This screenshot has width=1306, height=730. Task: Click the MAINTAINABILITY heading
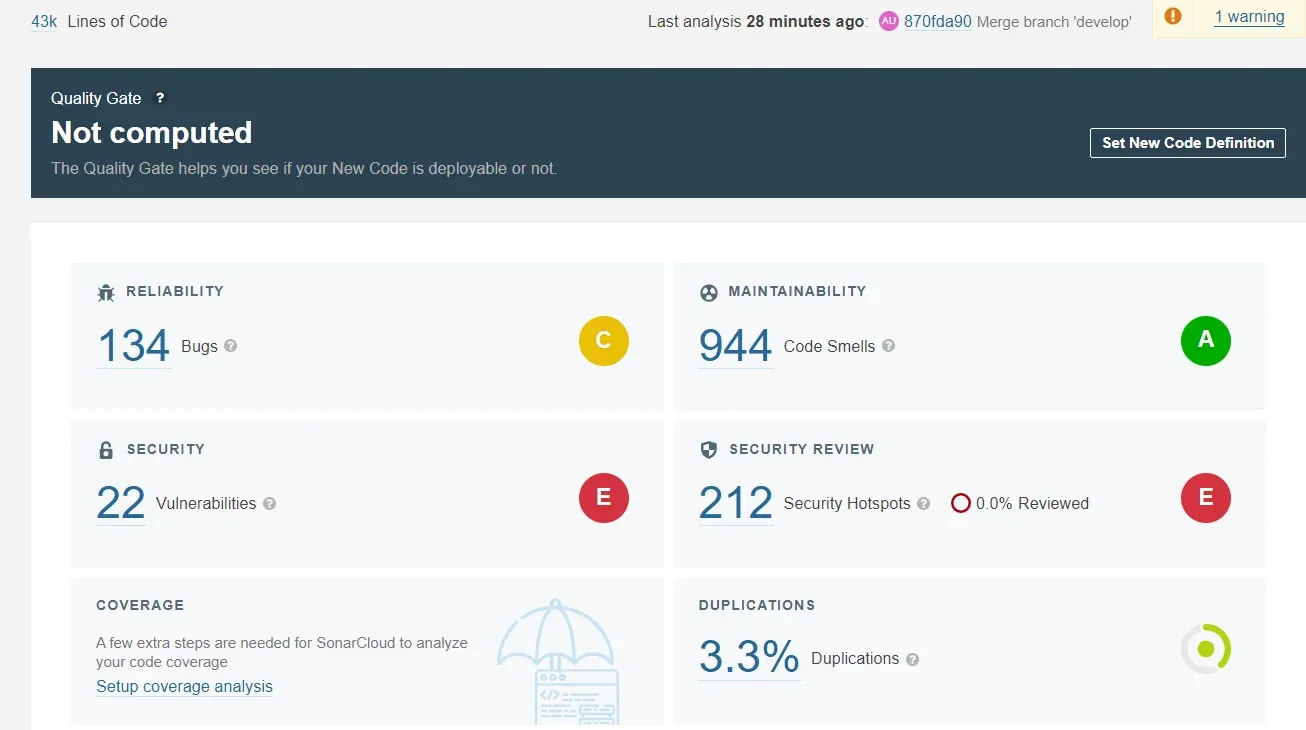pos(797,292)
